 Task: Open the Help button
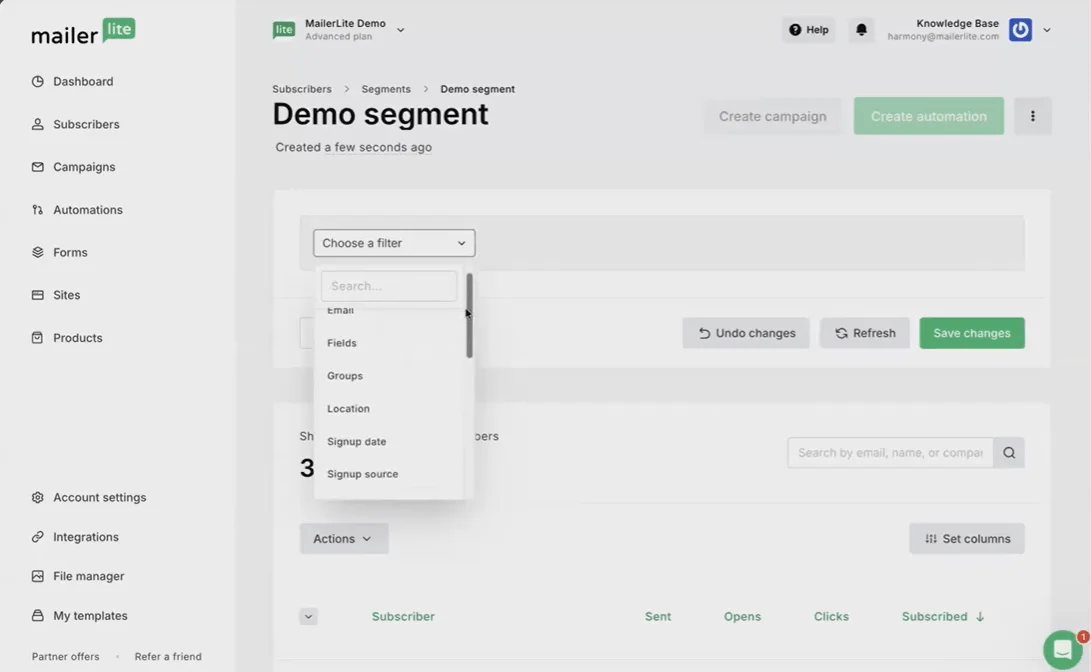(809, 30)
